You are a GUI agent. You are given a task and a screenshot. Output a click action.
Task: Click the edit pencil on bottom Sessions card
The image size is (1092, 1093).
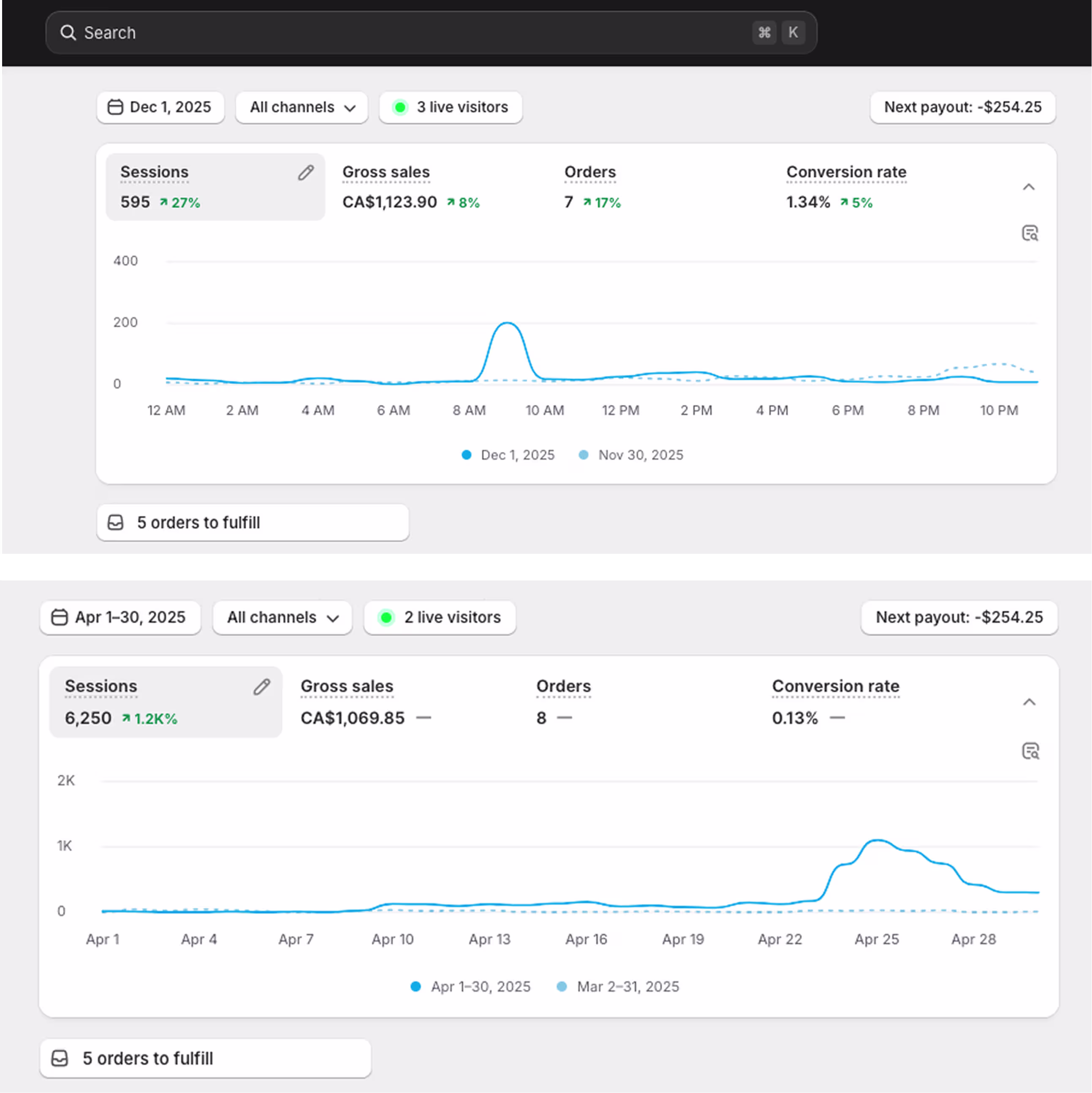click(x=261, y=687)
